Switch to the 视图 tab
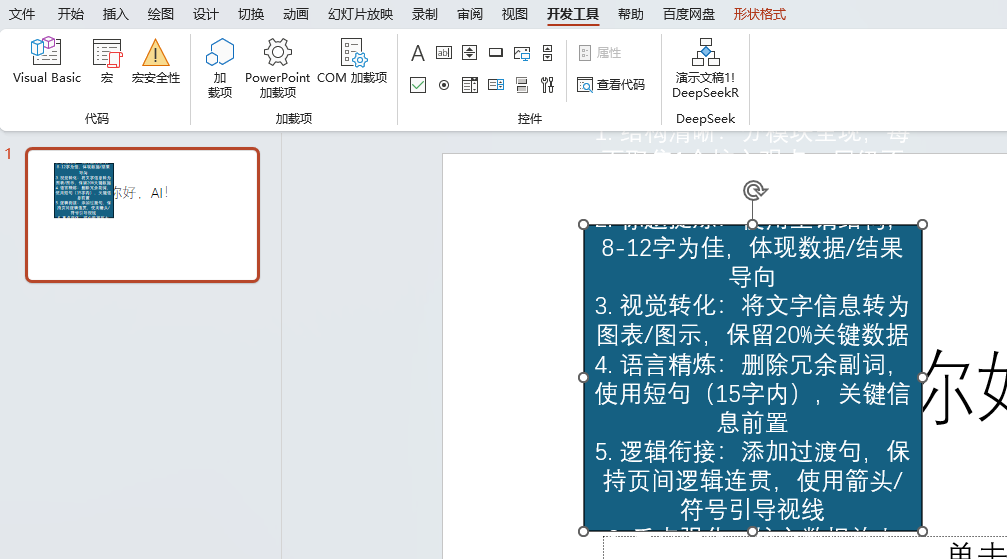The width and height of the screenshot is (1007, 559). point(515,14)
